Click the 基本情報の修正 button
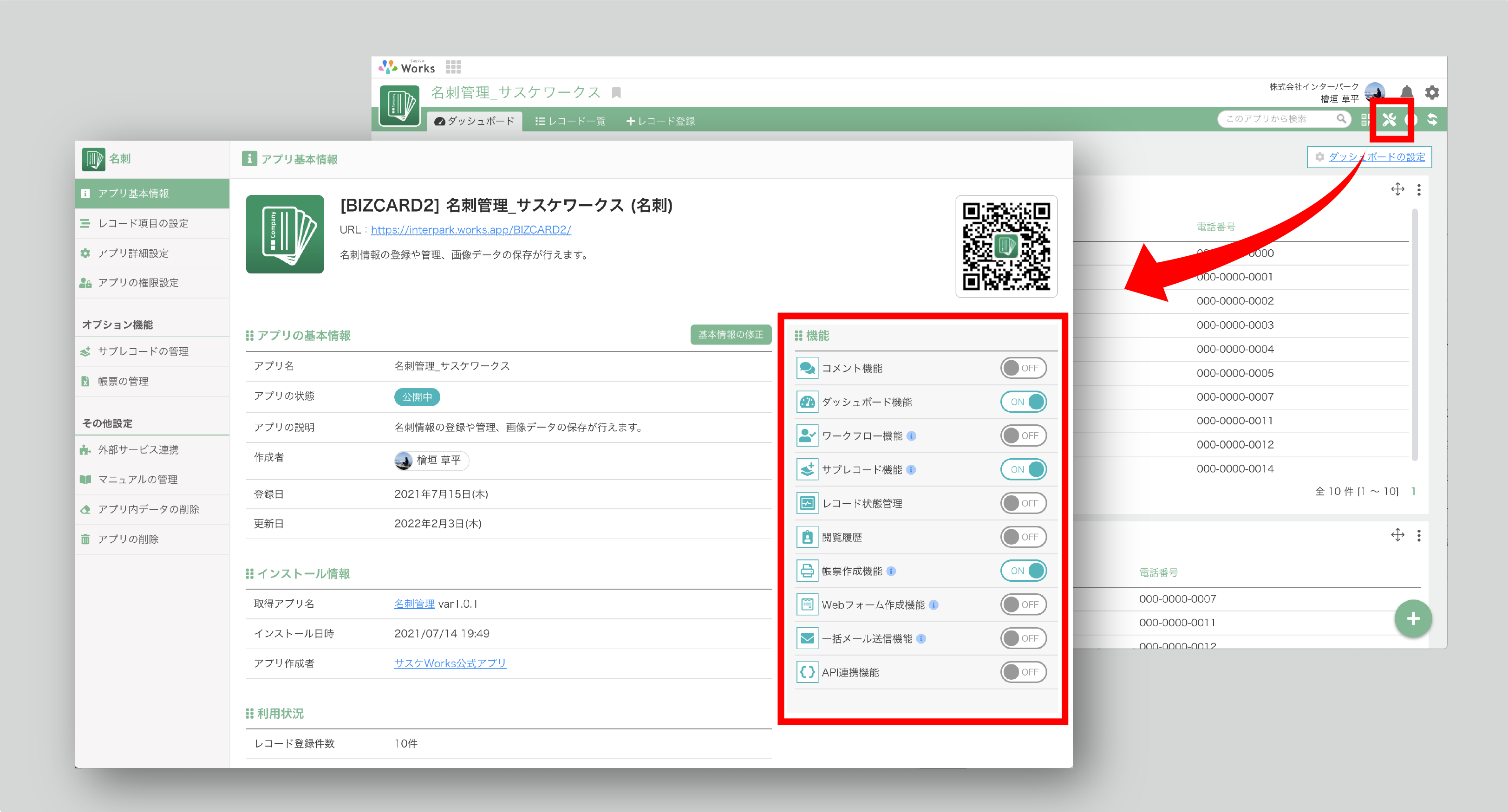Screen dimensions: 1508x812 click(x=730, y=335)
